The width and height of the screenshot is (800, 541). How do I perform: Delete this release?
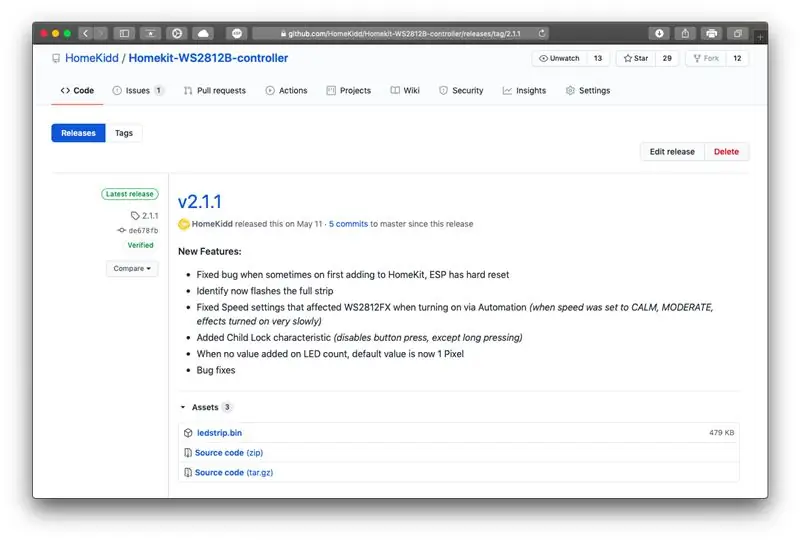[726, 152]
